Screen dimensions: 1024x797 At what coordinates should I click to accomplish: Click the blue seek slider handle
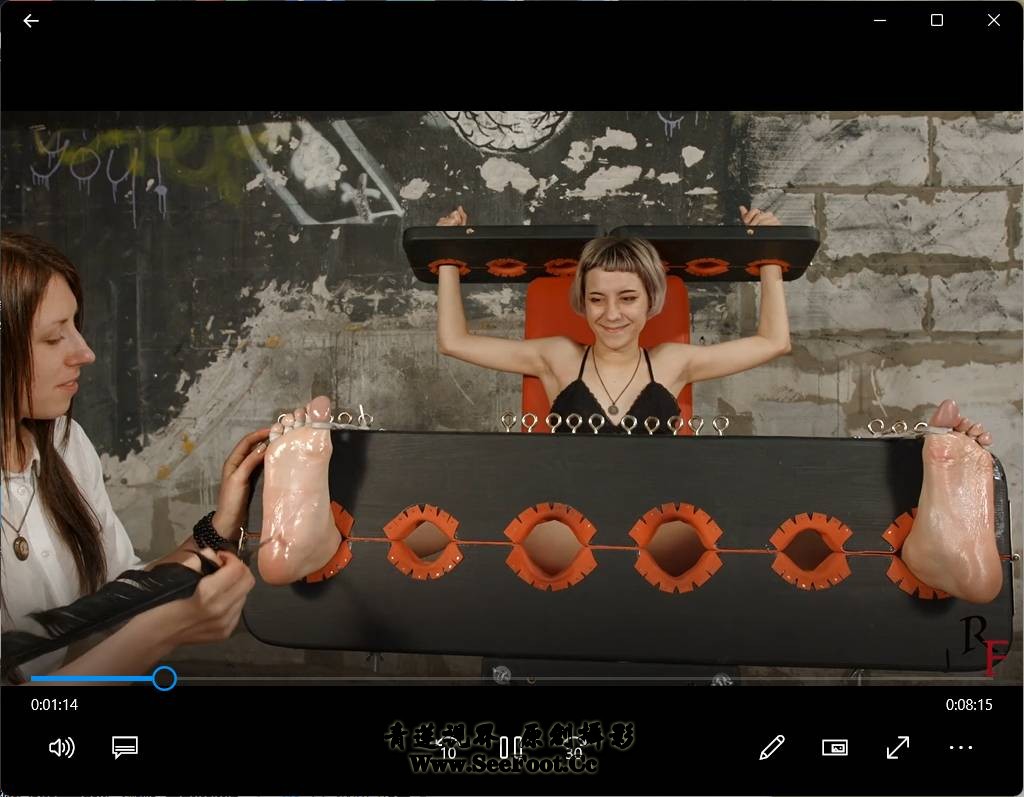[165, 679]
